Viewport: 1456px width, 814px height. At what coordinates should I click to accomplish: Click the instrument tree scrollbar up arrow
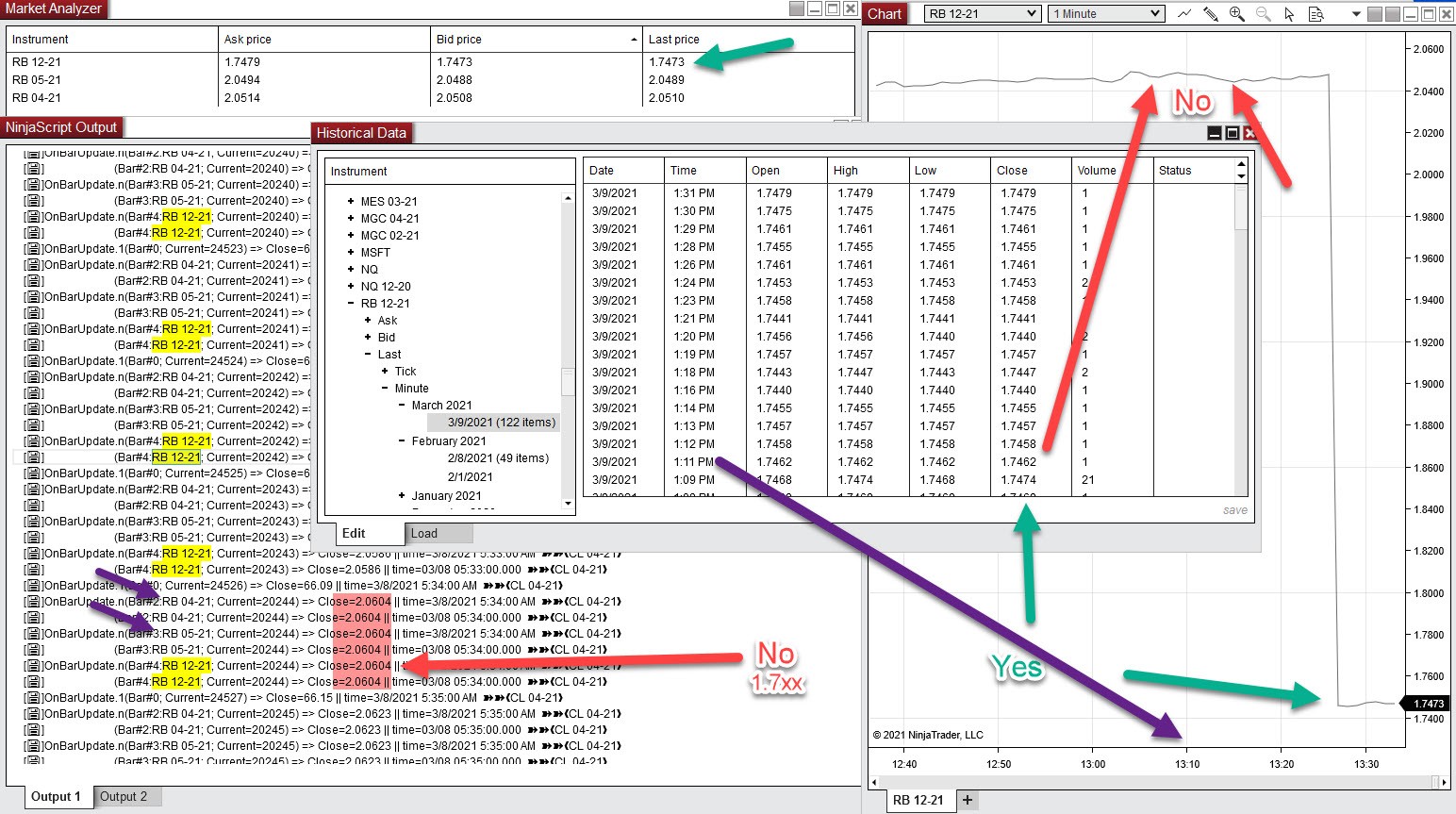click(568, 198)
